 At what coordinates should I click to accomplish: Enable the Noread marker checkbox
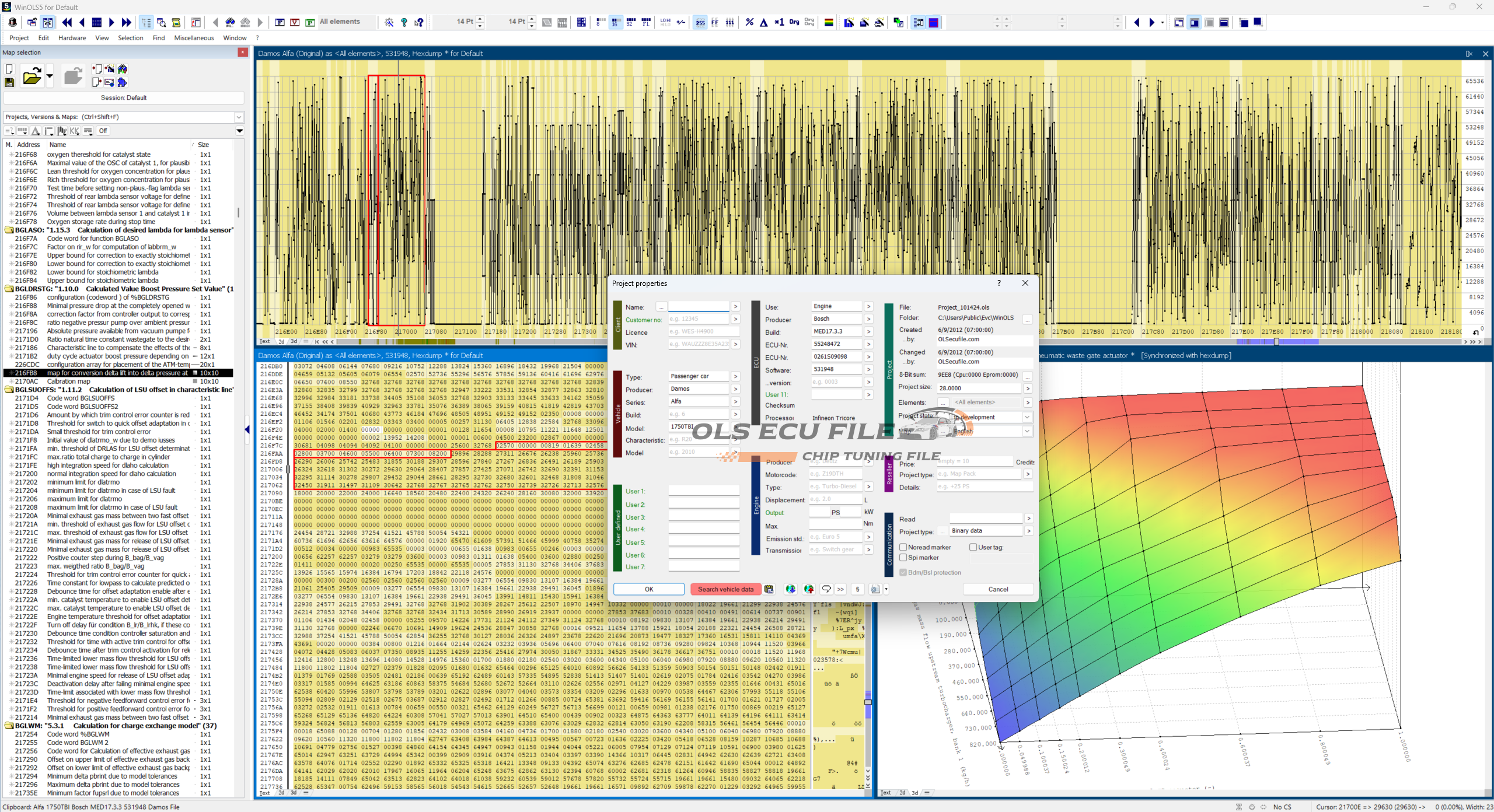(903, 547)
